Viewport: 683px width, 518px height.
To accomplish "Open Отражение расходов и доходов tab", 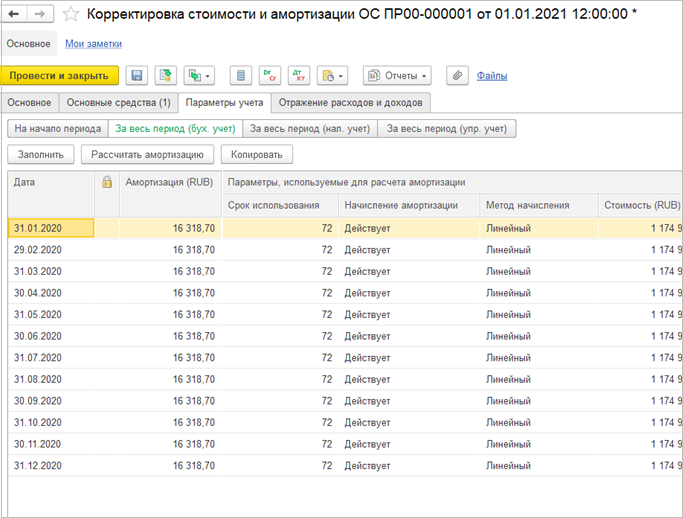I will coord(351,102).
